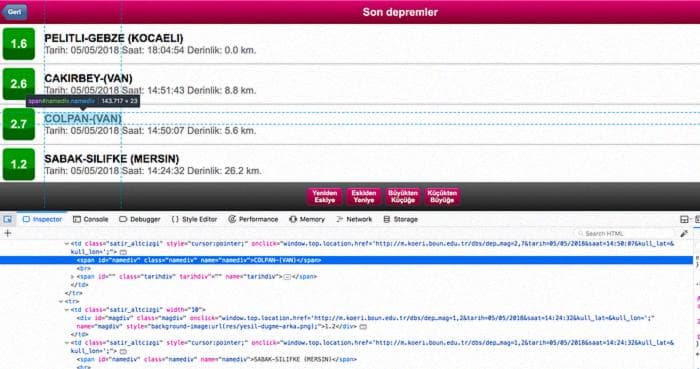Click the green 1.6 magnitude badge
Image resolution: width=700 pixels, height=369 pixels.
click(x=19, y=44)
